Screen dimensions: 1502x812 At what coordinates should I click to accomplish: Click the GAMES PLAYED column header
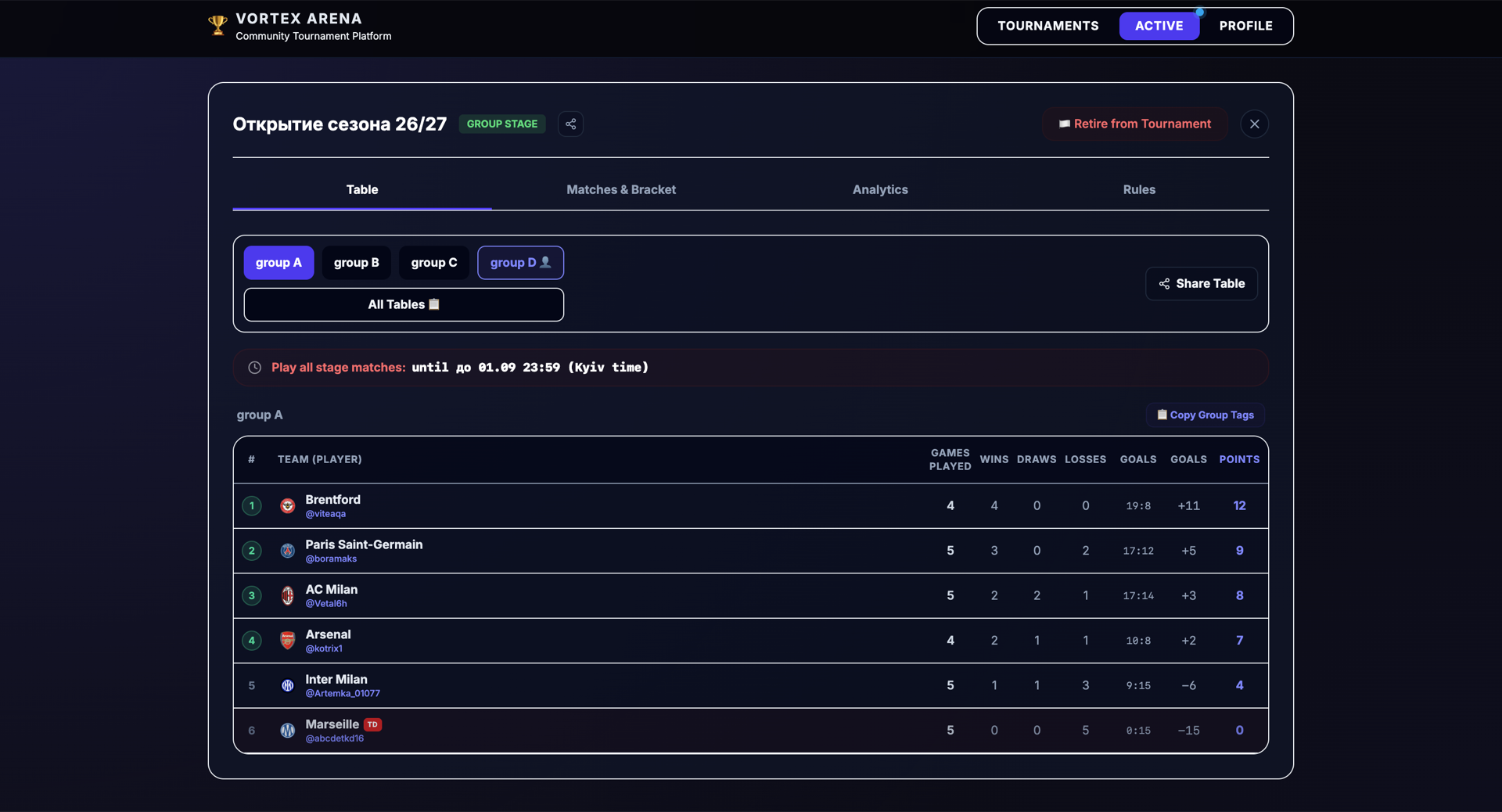(x=950, y=460)
